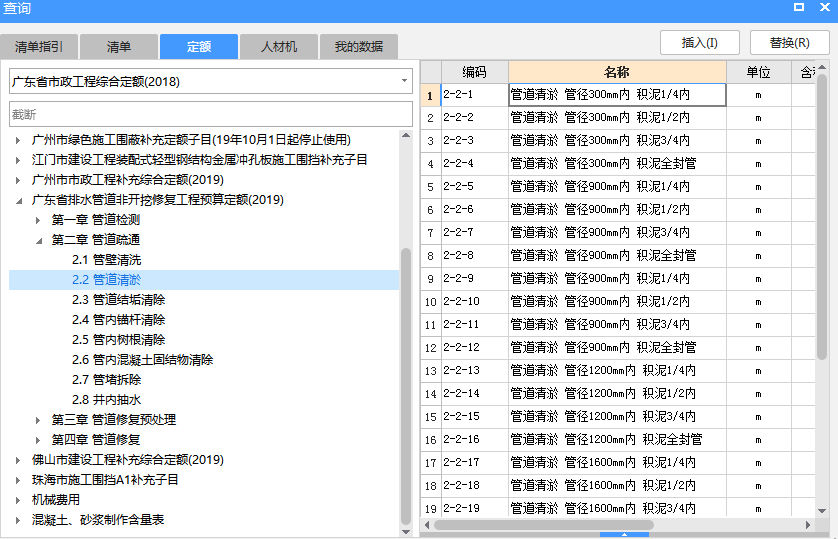Expand 机械费用 node
Image resolution: width=838 pixels, height=539 pixels.
click(18, 500)
